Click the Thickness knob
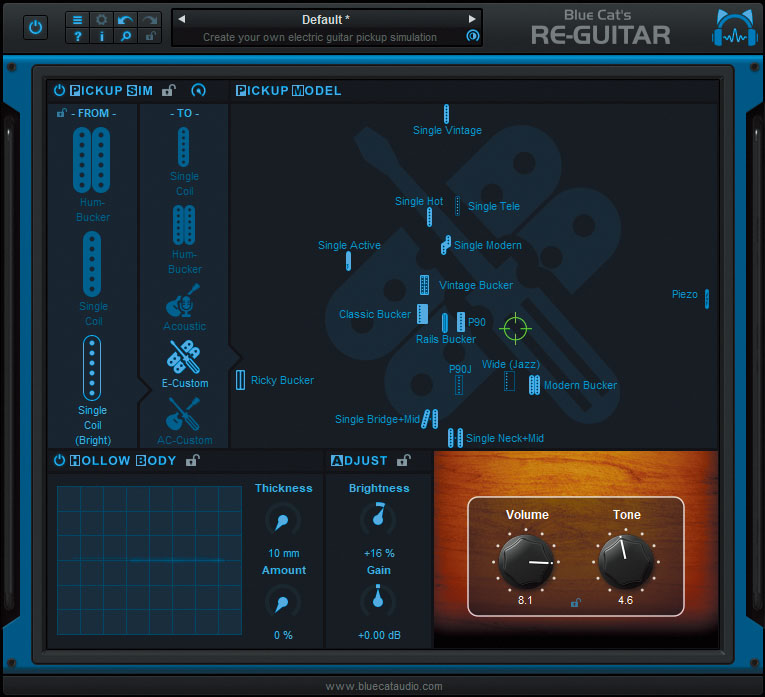765x697 pixels. coord(282,521)
